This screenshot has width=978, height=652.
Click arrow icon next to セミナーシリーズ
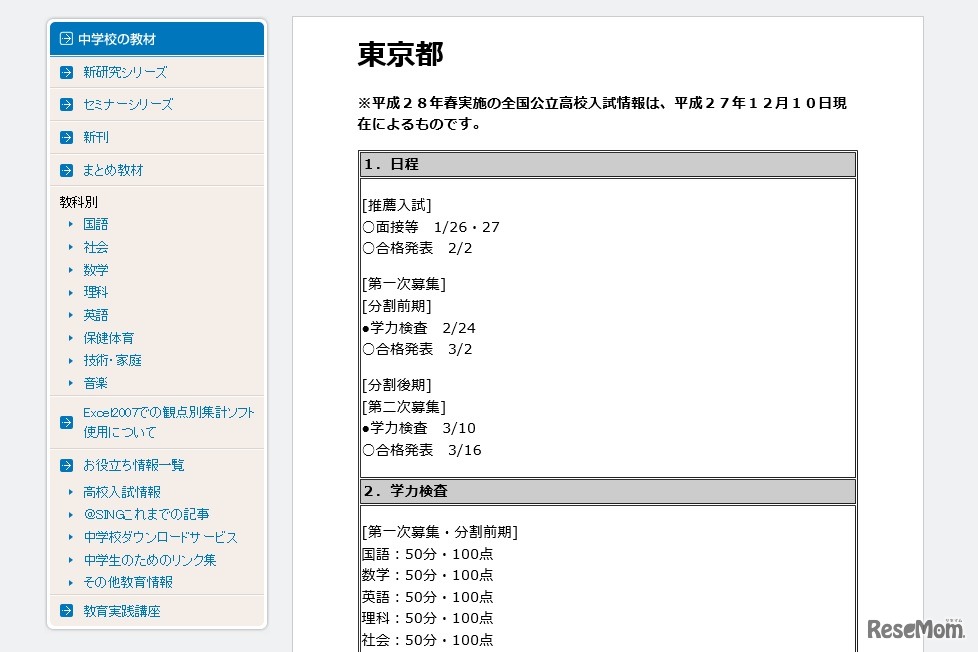[66, 104]
